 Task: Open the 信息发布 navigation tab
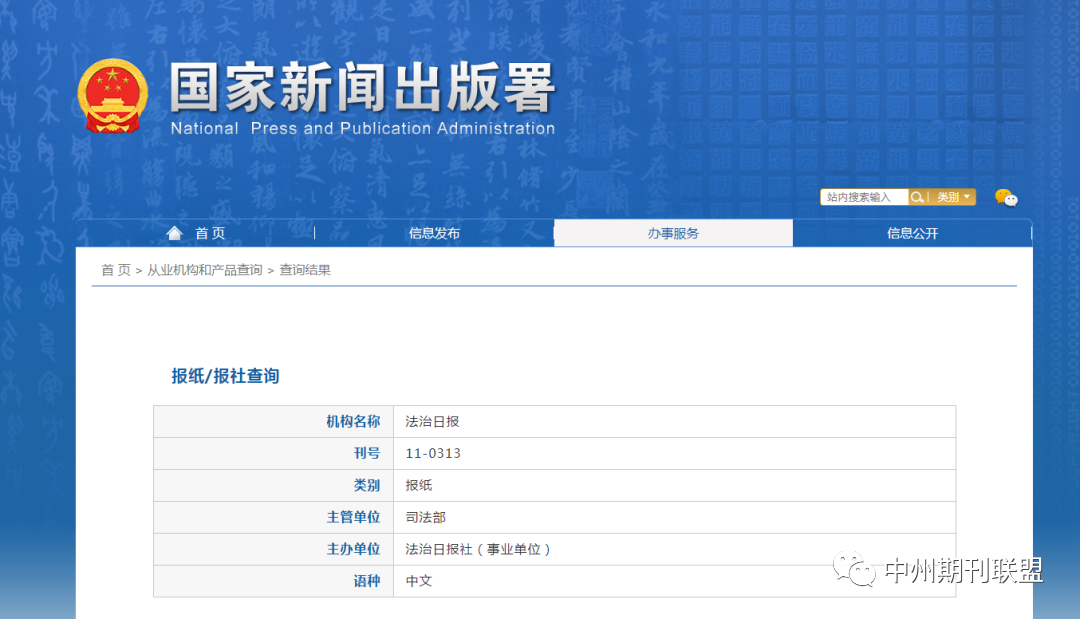pyautogui.click(x=434, y=233)
